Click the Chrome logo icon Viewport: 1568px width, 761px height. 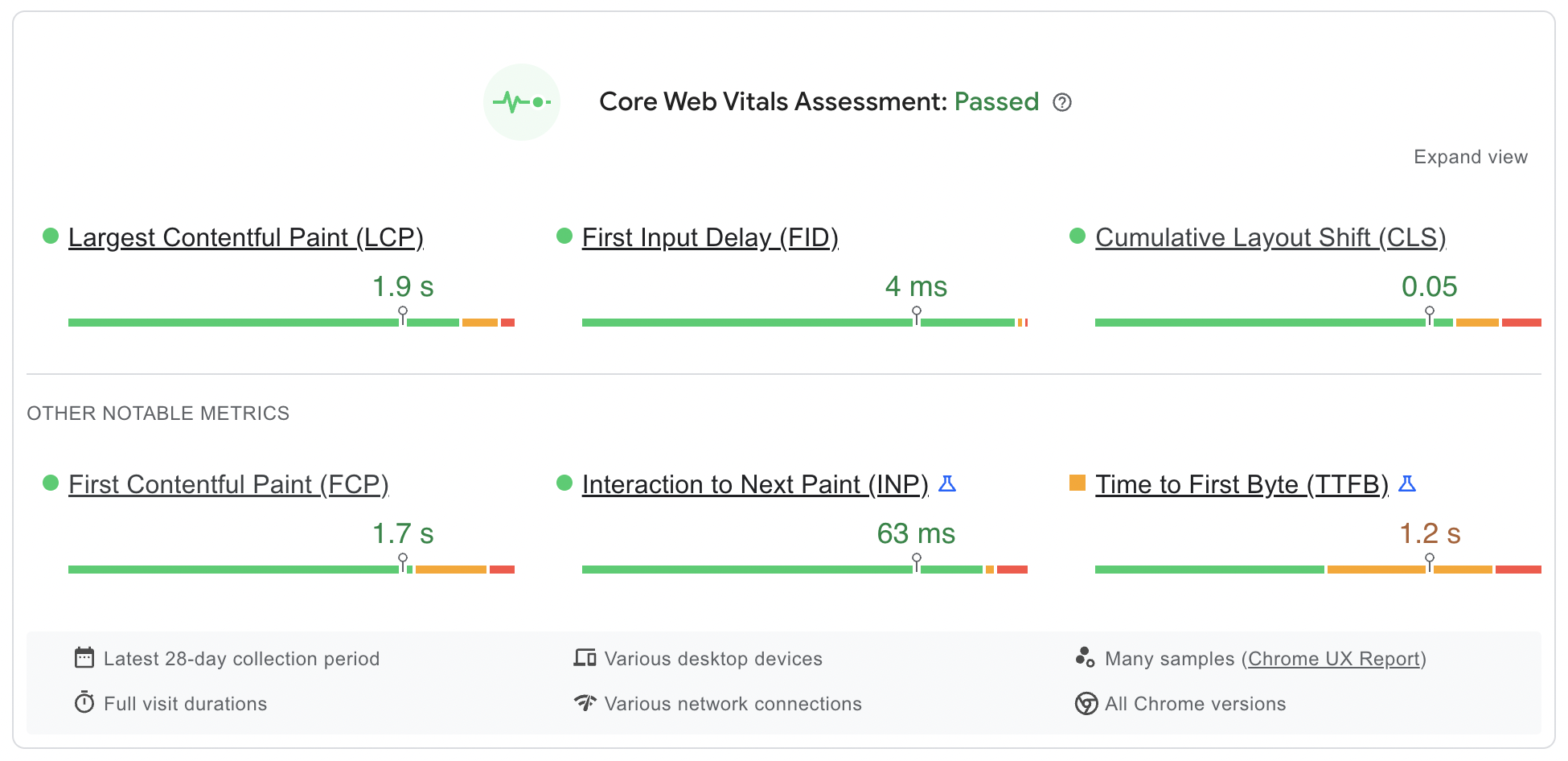1086,703
